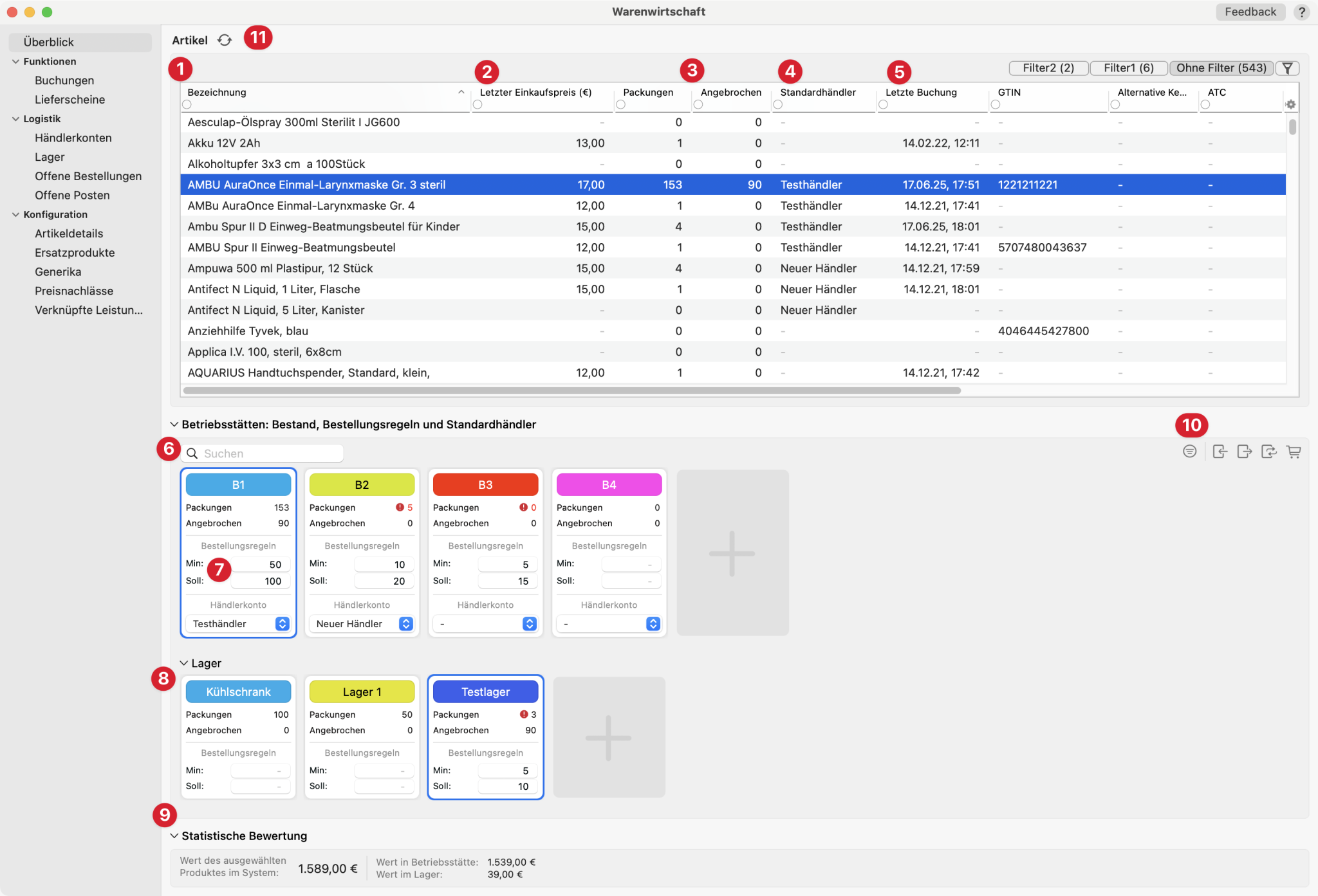The height and width of the screenshot is (896, 1318).
Task: Select the Kühlschrank storage header
Action: tap(238, 692)
